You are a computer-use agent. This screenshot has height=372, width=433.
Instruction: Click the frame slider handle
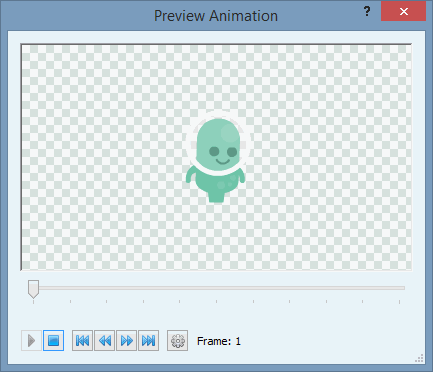tap(33, 289)
